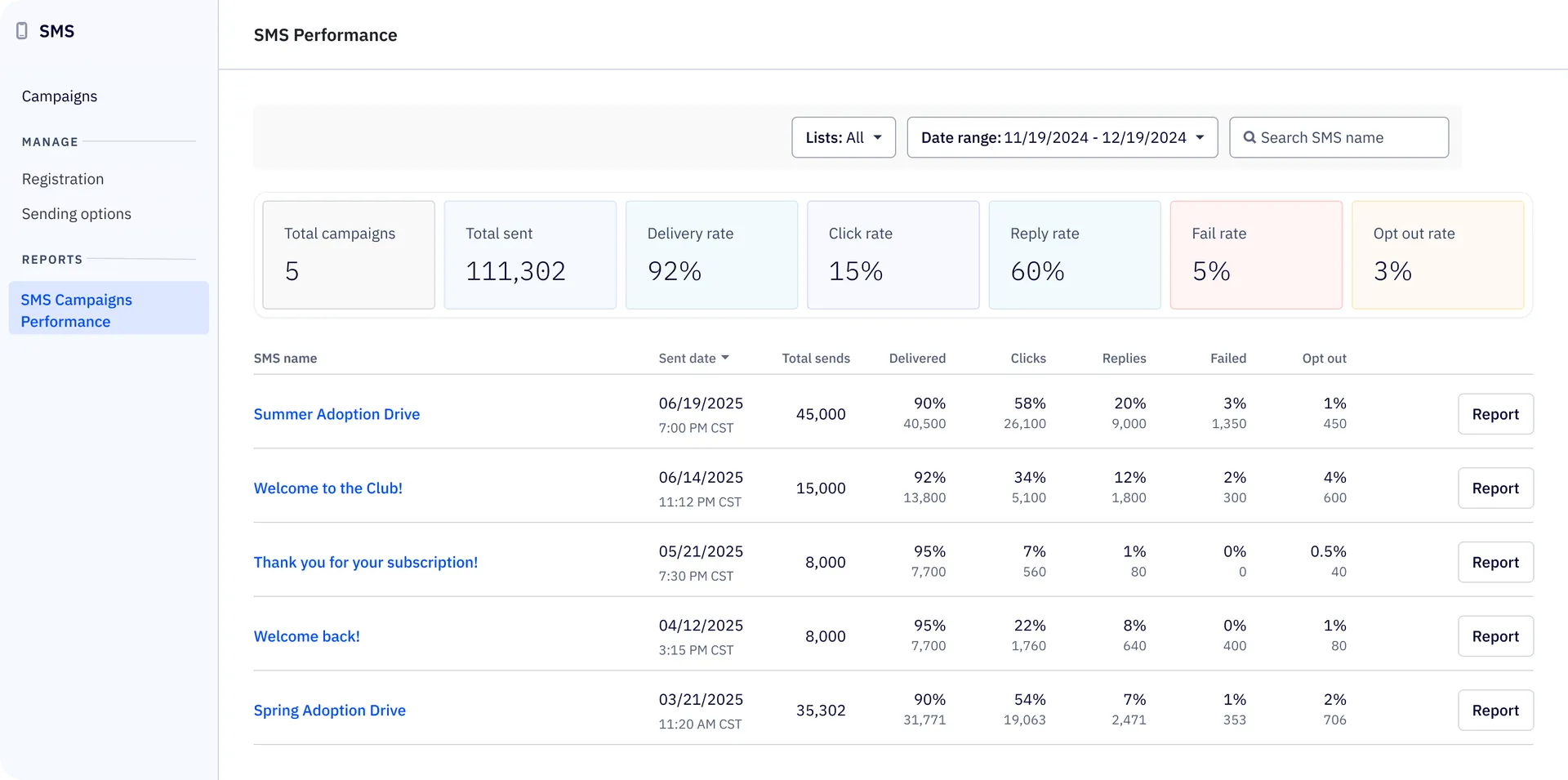Go to Campaigns in the sidebar
Screen dimensions: 1568x780
tap(59, 96)
